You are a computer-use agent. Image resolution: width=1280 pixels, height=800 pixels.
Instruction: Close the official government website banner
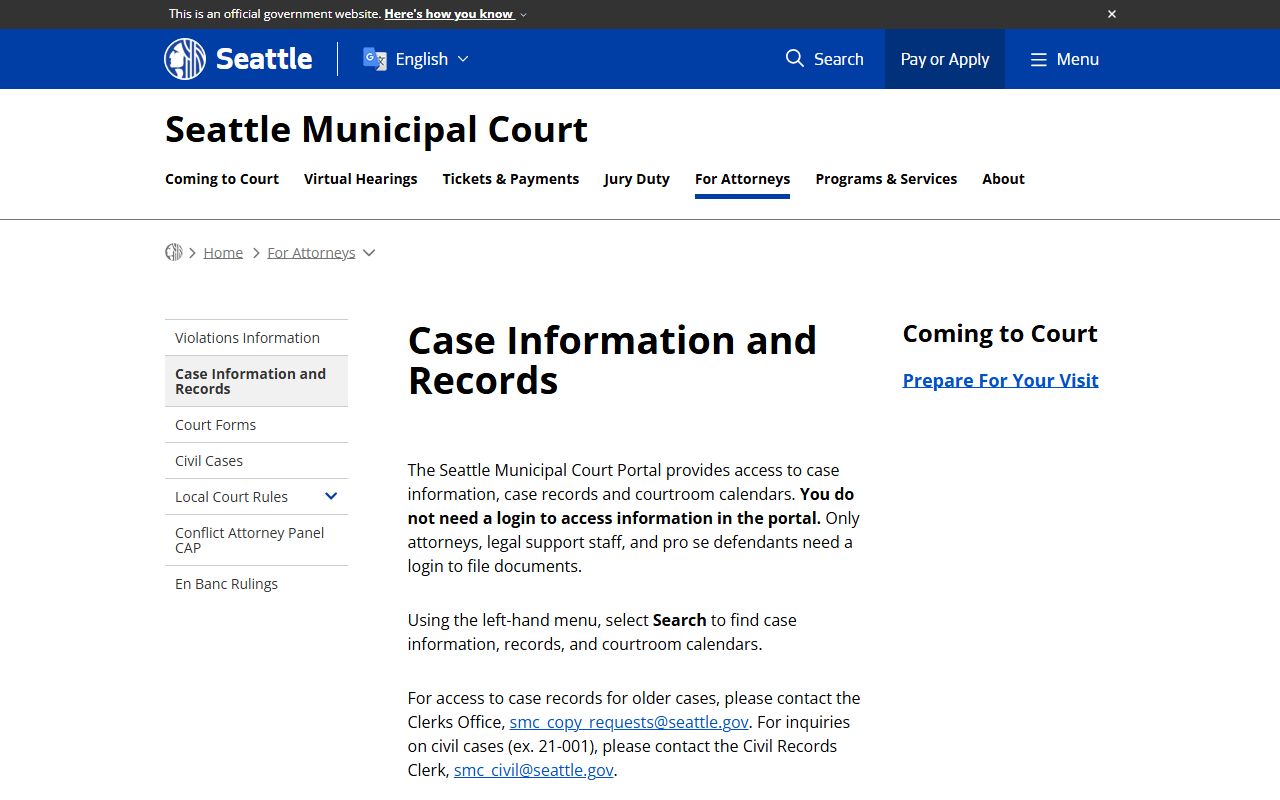tap(1112, 14)
